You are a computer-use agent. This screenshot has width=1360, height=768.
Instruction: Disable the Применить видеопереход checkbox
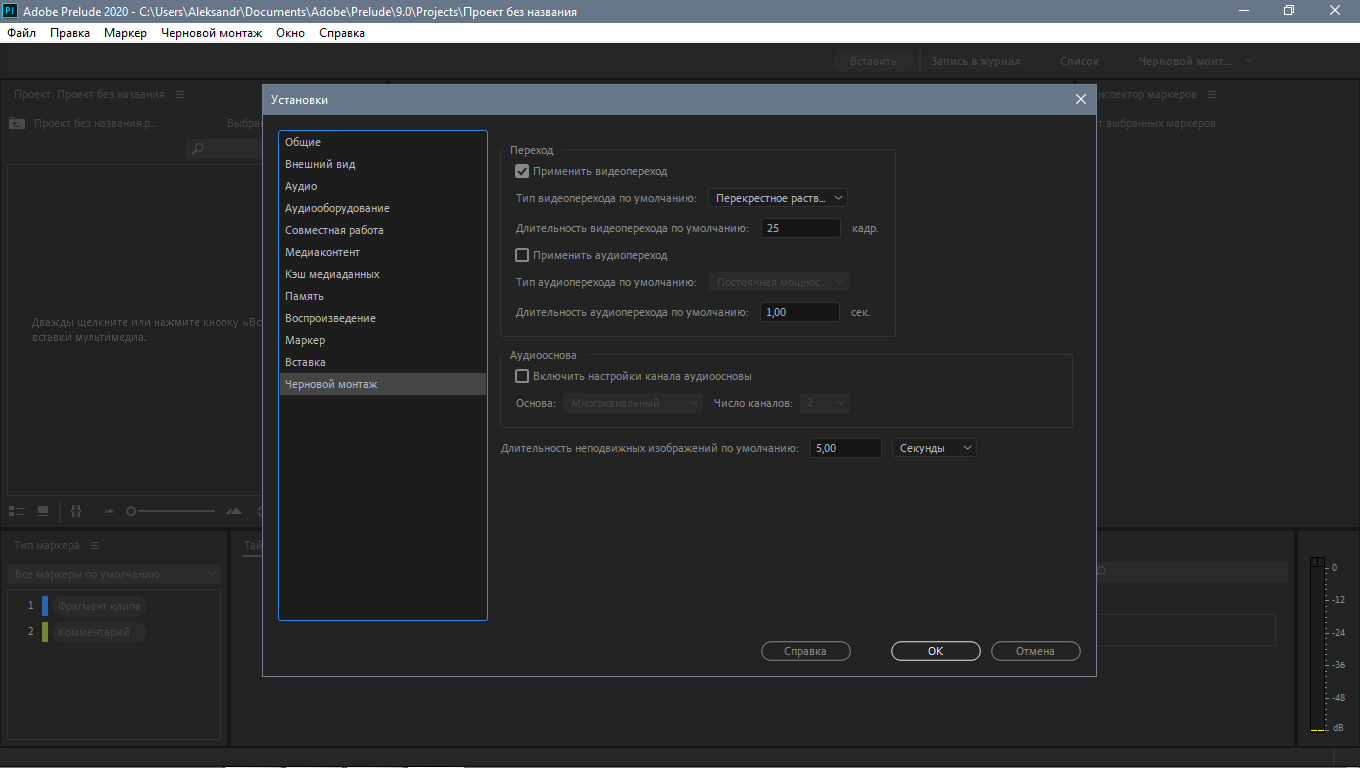(x=521, y=172)
